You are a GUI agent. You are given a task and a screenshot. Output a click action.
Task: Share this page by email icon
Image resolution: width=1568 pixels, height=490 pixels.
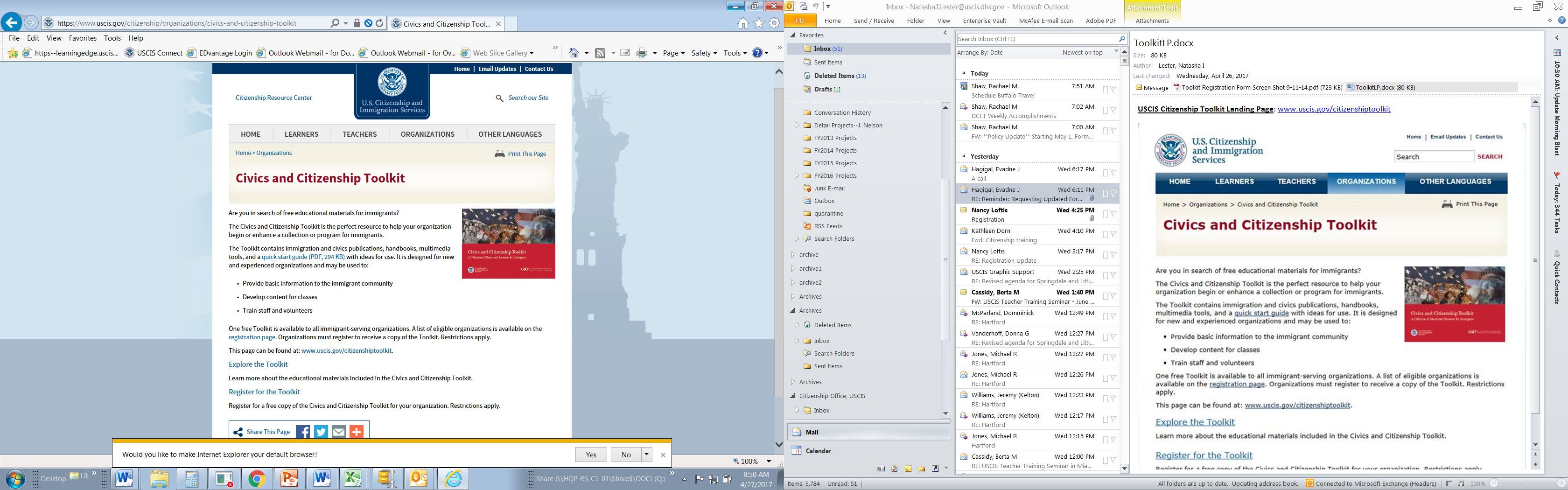tap(338, 432)
